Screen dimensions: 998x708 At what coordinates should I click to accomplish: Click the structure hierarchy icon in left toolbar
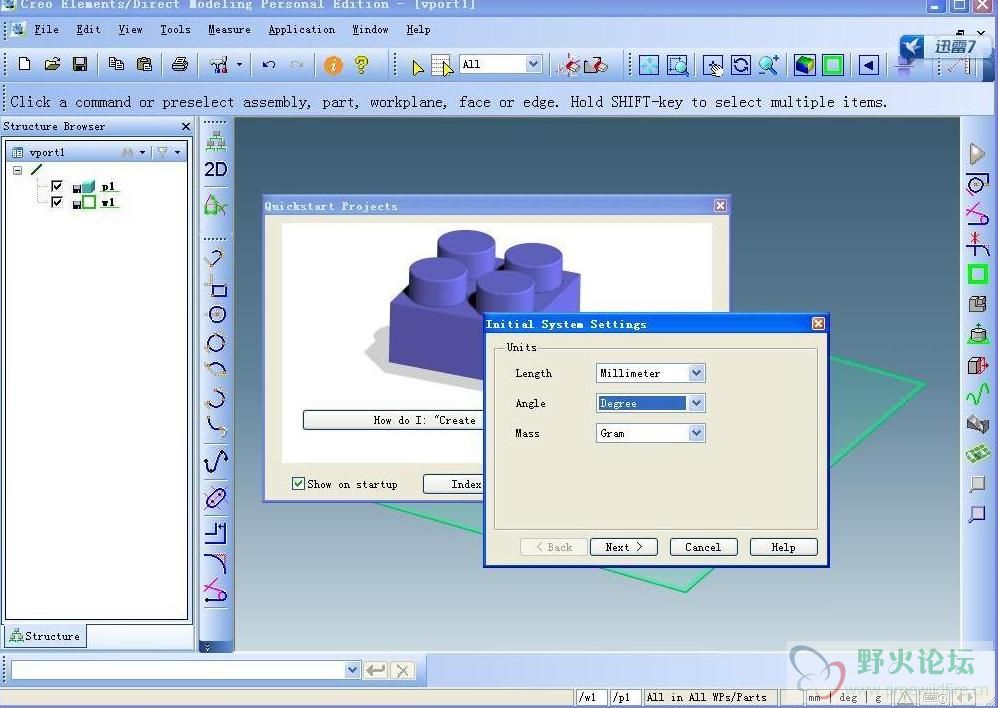[216, 141]
